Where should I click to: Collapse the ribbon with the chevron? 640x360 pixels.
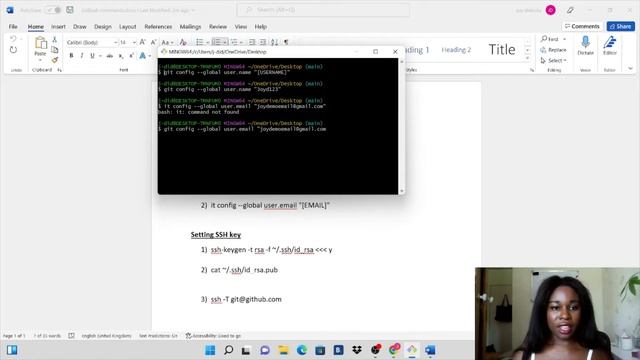631,69
